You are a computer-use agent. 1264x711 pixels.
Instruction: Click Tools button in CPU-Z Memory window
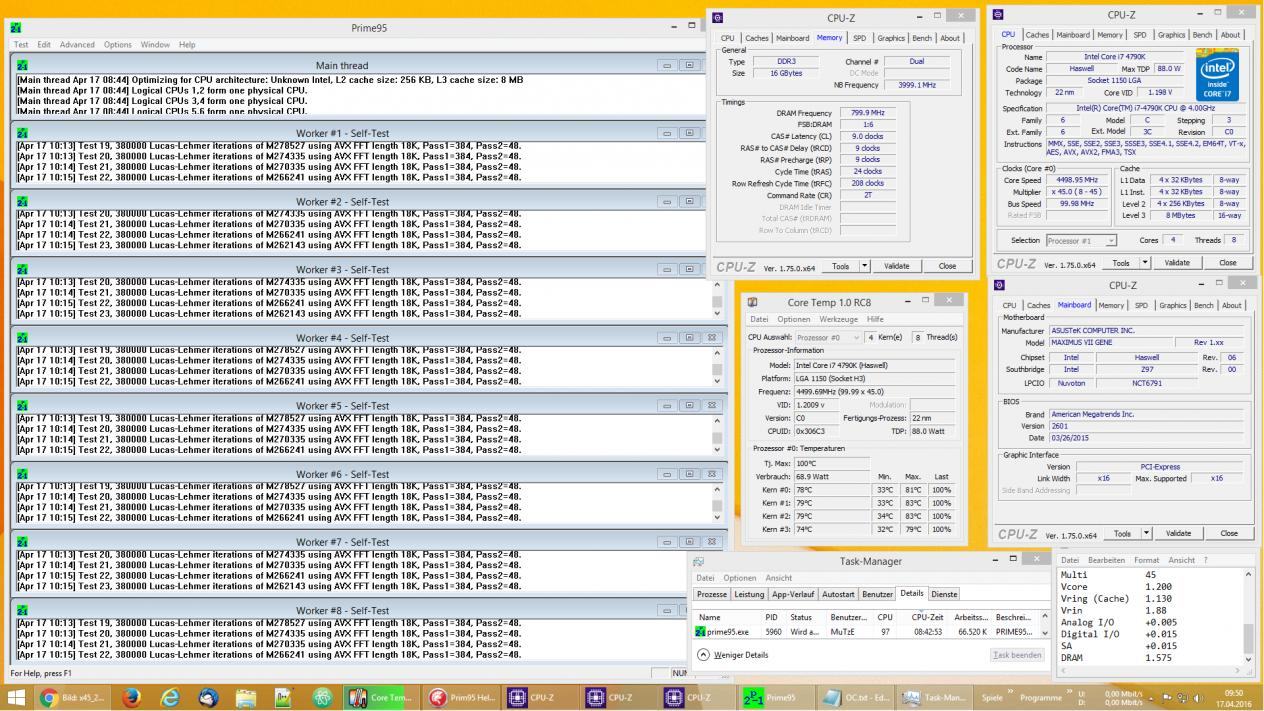coord(840,266)
